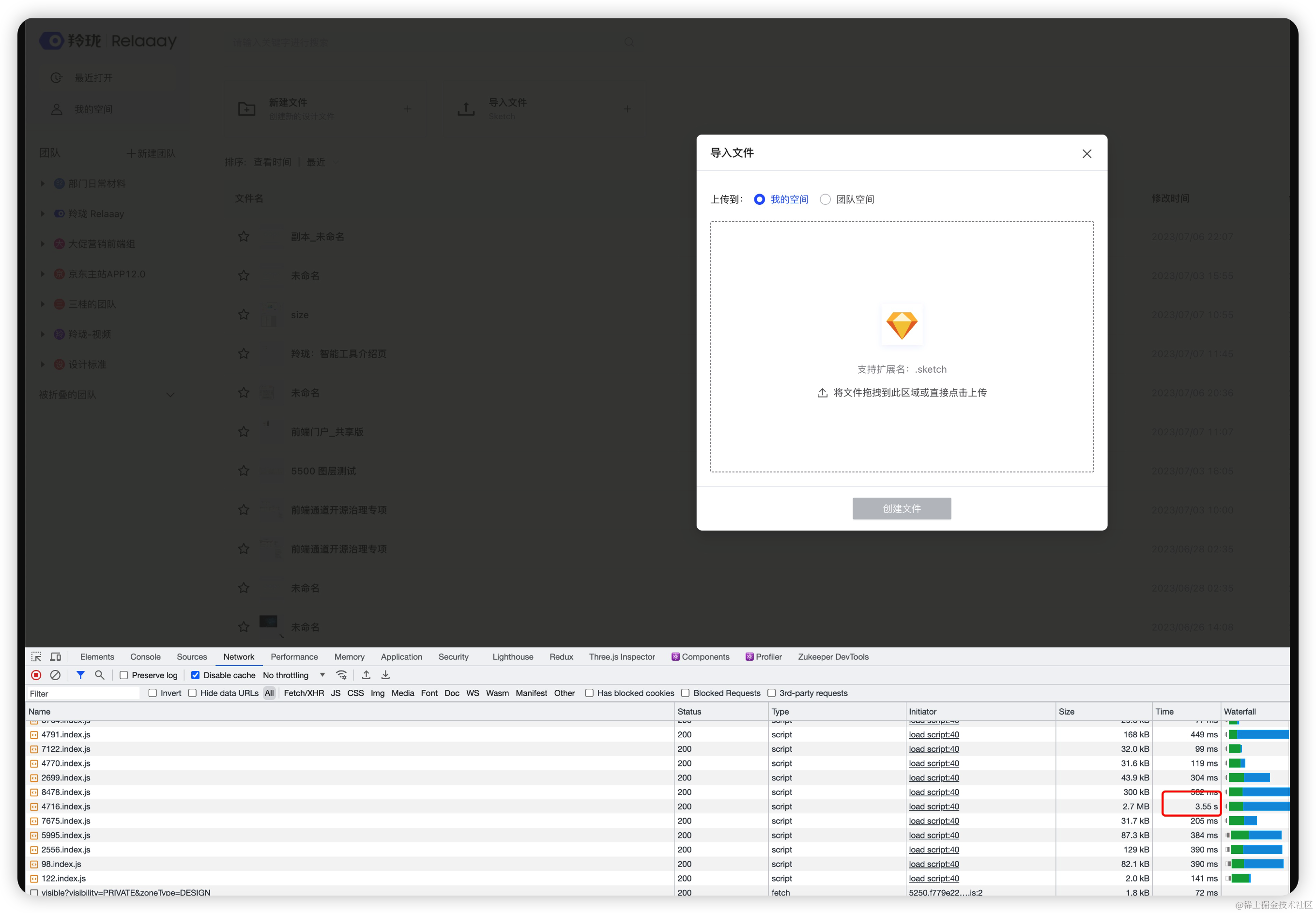Viewport: 1316px width, 913px height.
Task: Switch to the Console tab
Action: pos(145,657)
